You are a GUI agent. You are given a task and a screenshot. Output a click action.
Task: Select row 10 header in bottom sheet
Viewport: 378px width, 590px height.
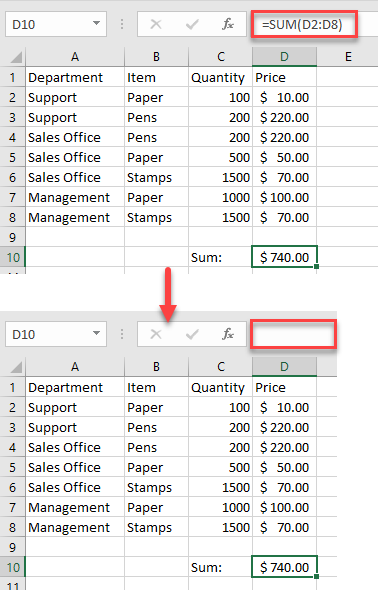coord(12,567)
